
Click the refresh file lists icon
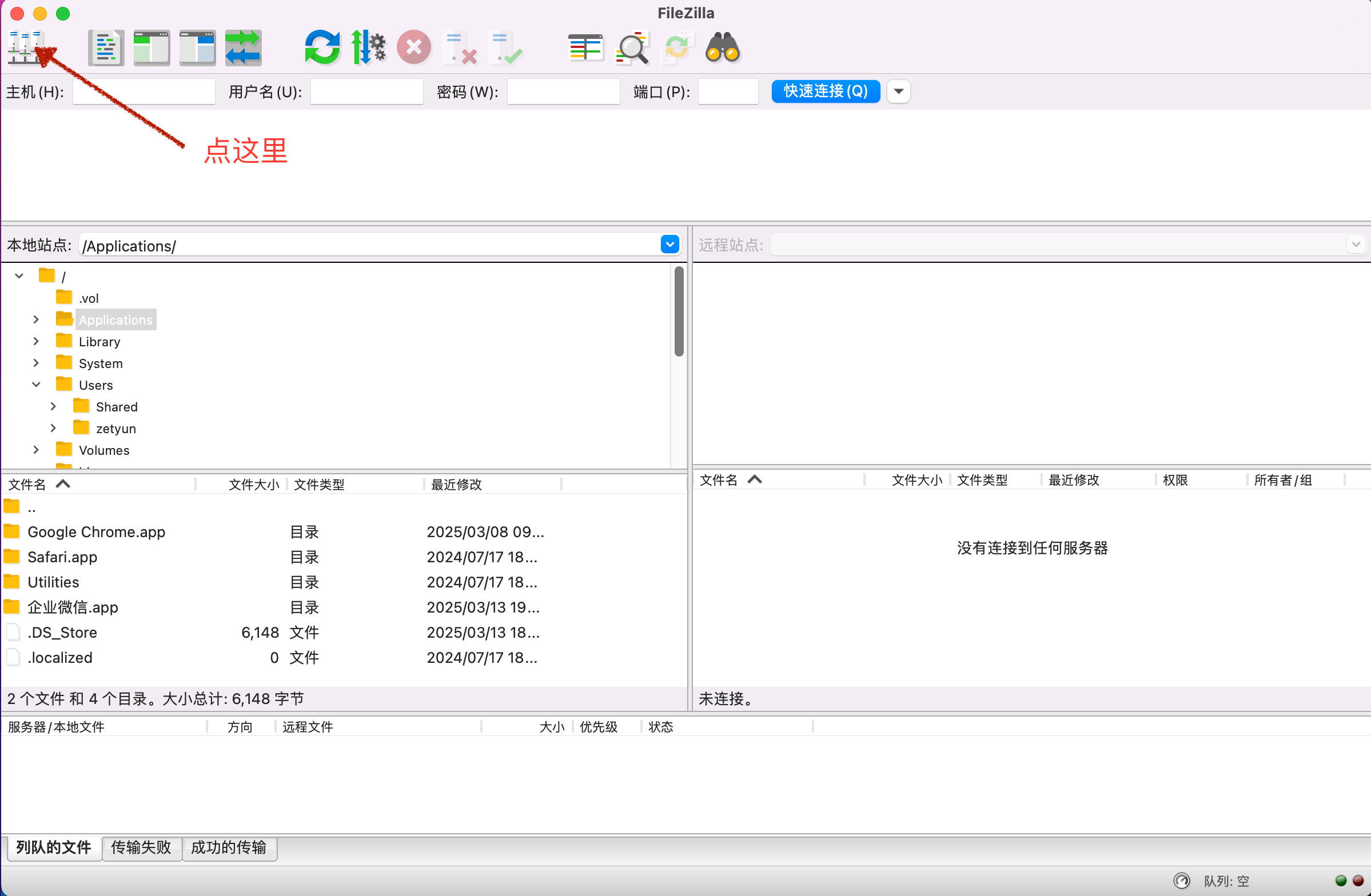click(322, 47)
